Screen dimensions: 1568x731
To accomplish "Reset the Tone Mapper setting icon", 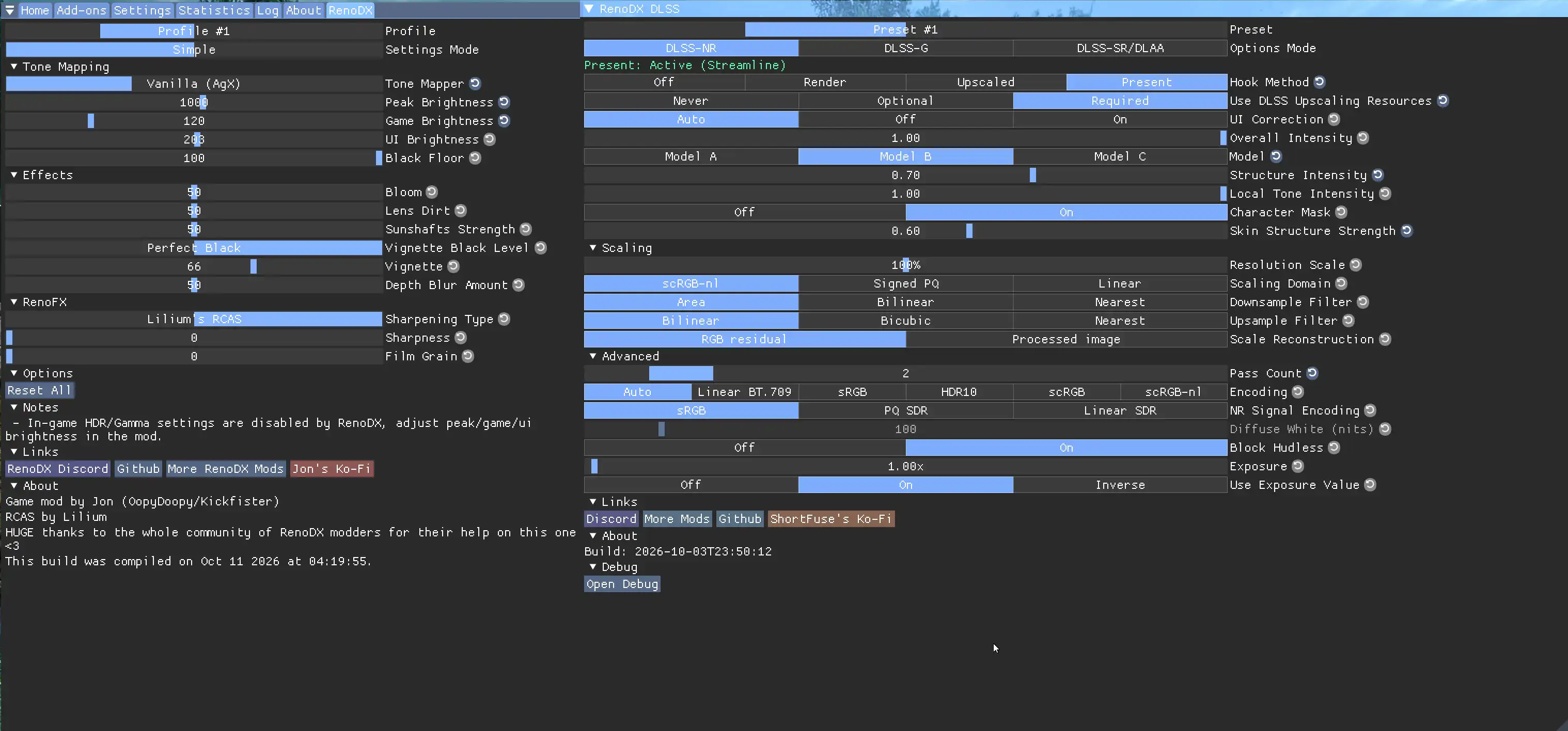I will click(475, 84).
